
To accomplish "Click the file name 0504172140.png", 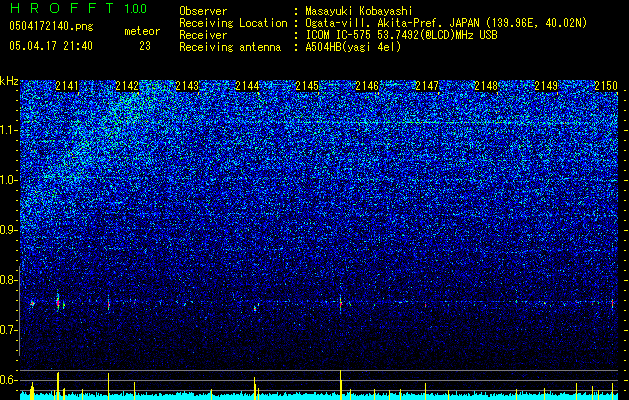I will point(51,26).
